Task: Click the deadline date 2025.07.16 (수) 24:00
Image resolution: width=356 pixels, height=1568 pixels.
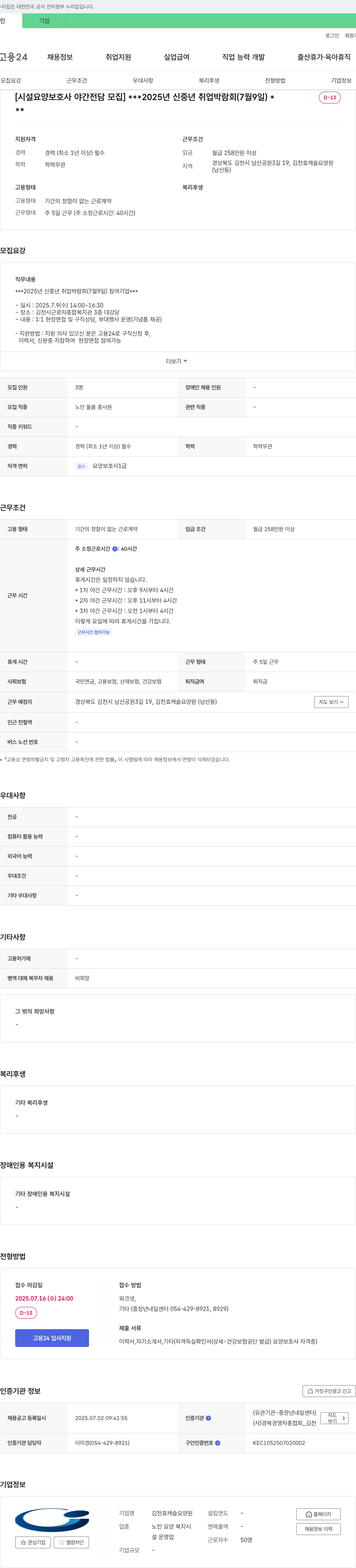Action: [44, 1298]
